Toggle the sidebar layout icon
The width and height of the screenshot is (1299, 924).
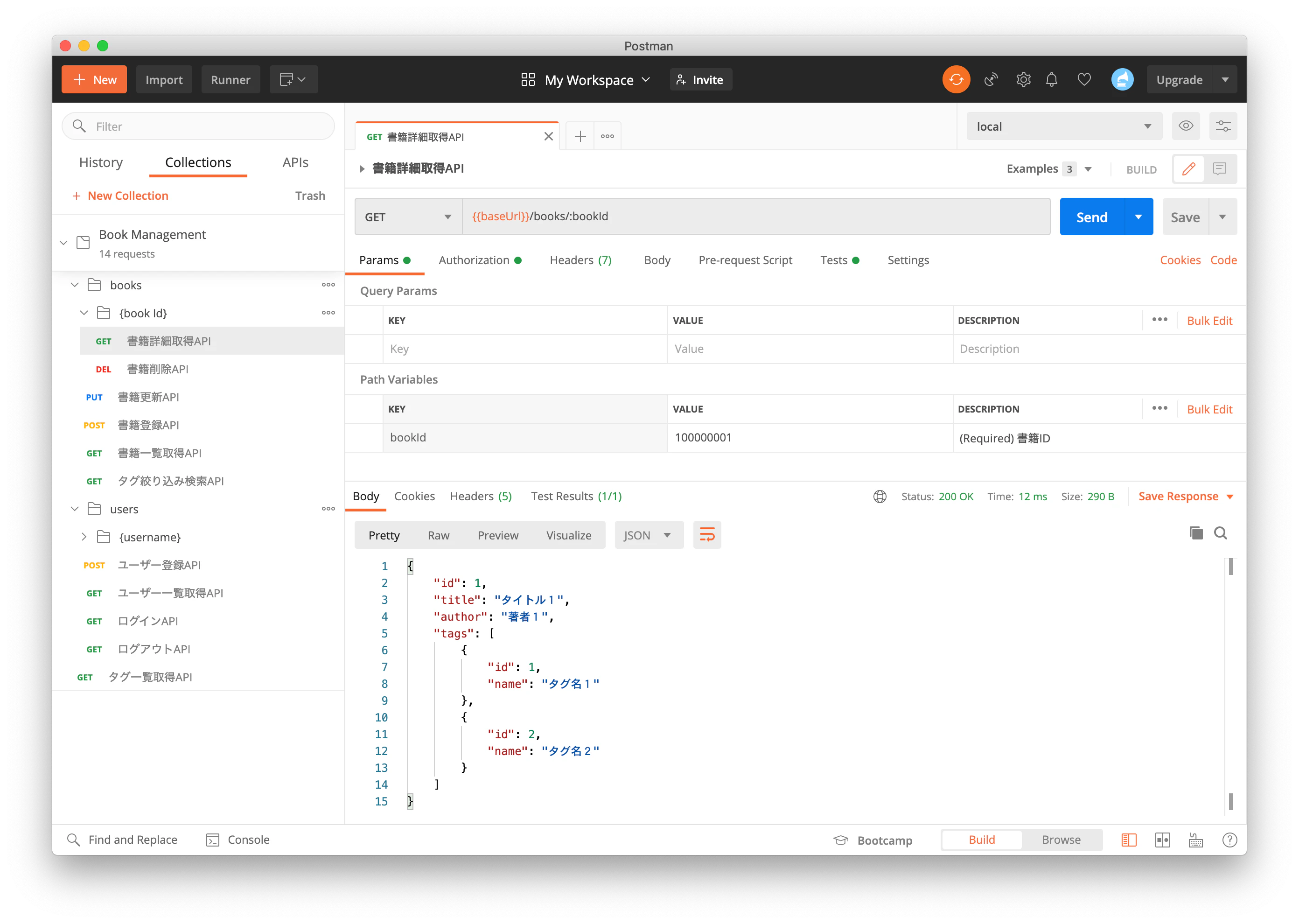pos(1128,840)
